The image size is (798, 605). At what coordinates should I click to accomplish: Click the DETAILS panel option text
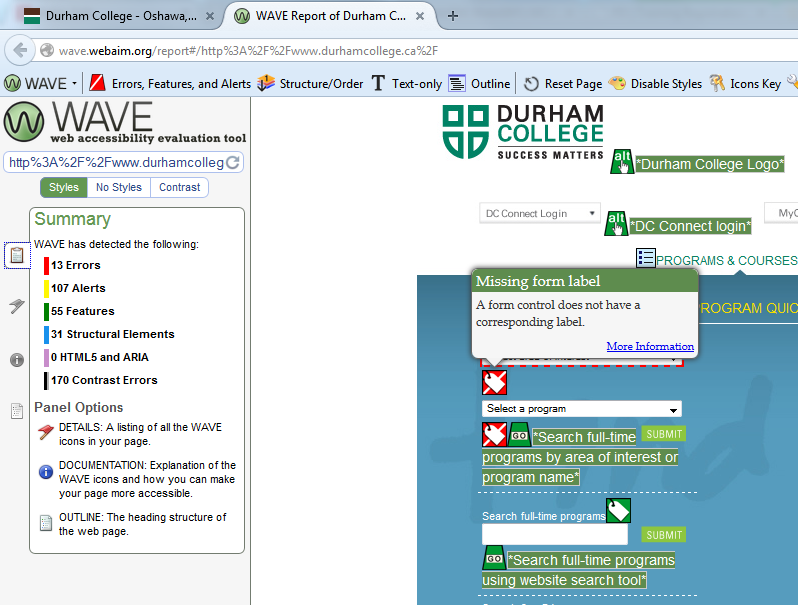[x=140, y=434]
